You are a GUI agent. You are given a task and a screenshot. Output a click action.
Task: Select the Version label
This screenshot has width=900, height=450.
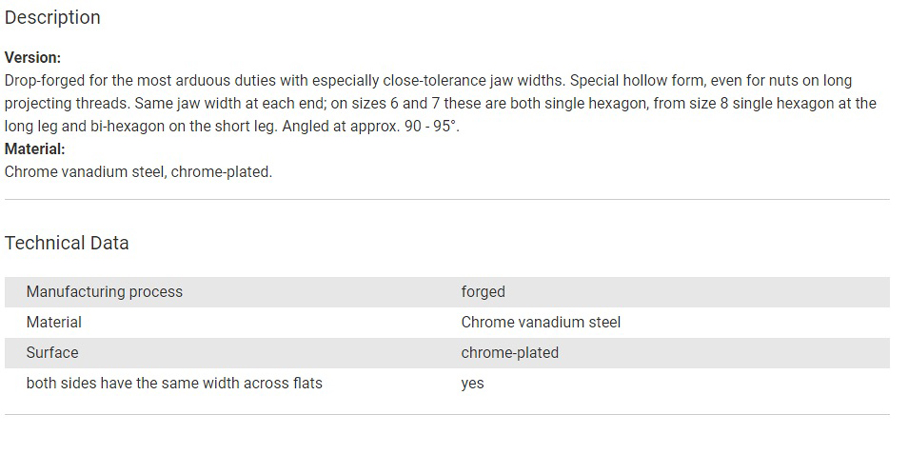coord(33,57)
